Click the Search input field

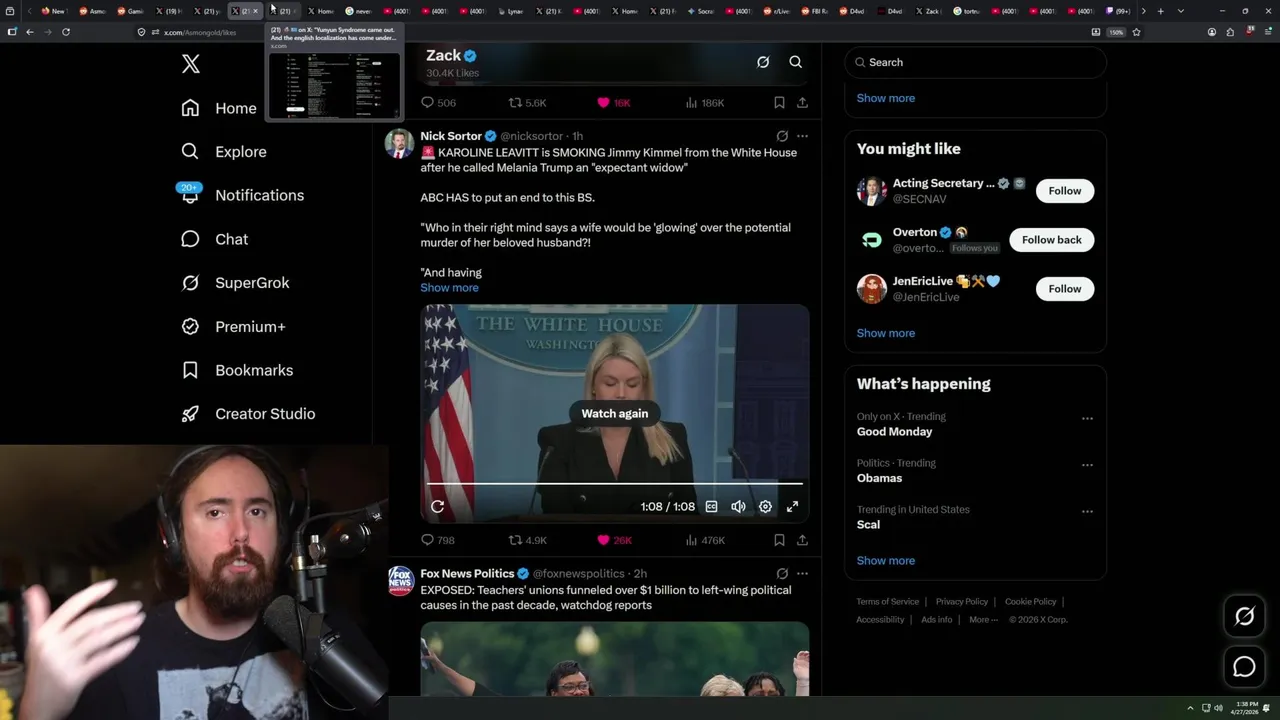pyautogui.click(x=976, y=62)
